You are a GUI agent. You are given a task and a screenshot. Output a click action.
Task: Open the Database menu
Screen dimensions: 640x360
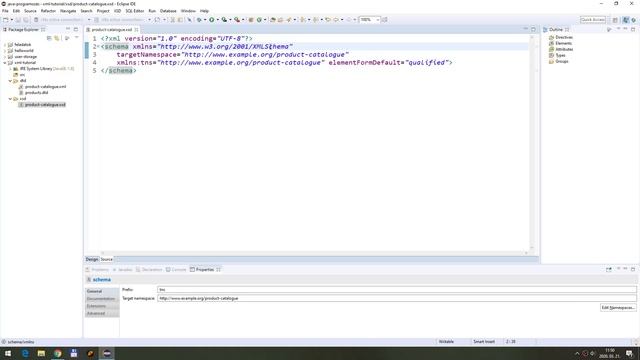(168, 11)
